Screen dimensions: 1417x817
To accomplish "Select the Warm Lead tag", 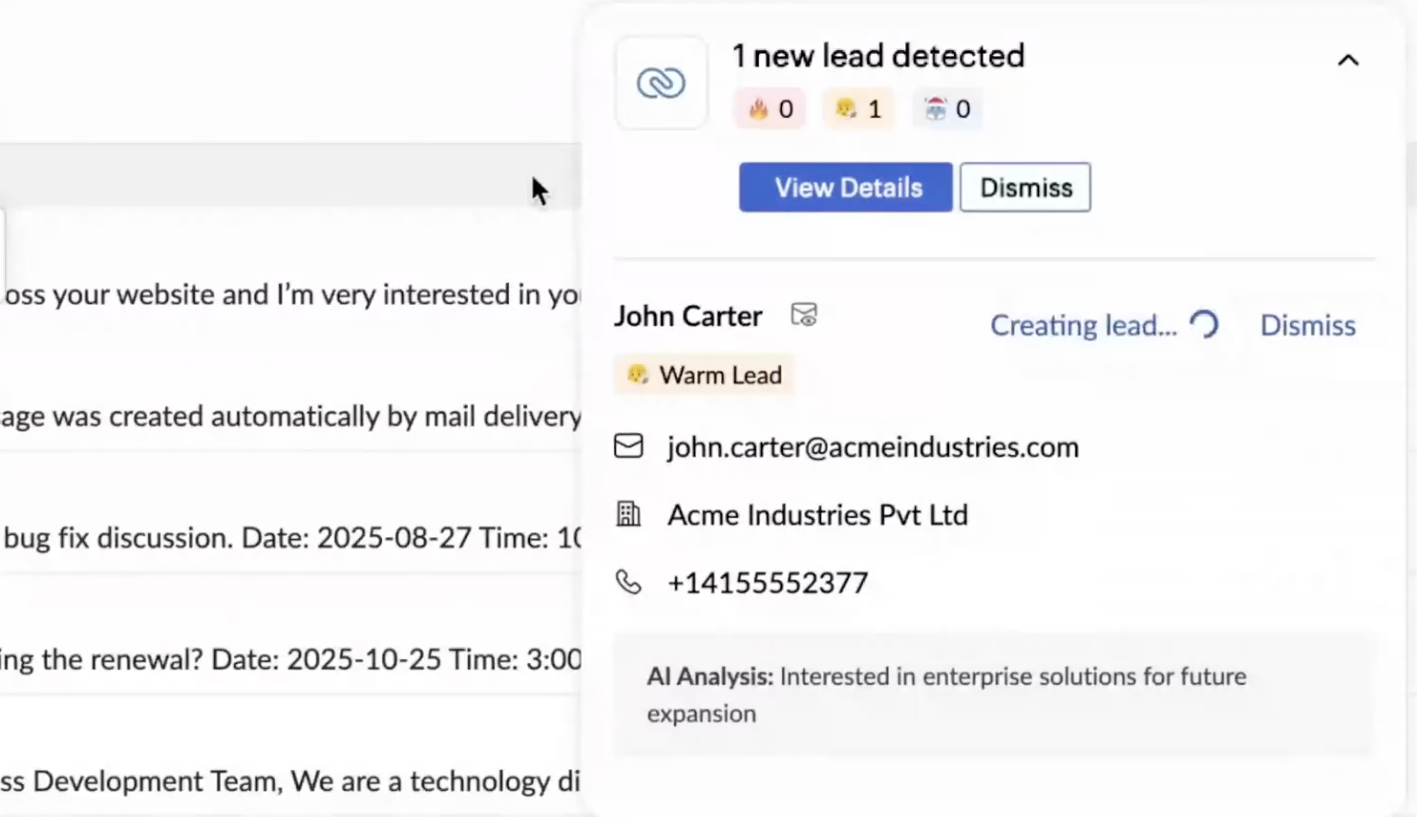I will [705, 375].
